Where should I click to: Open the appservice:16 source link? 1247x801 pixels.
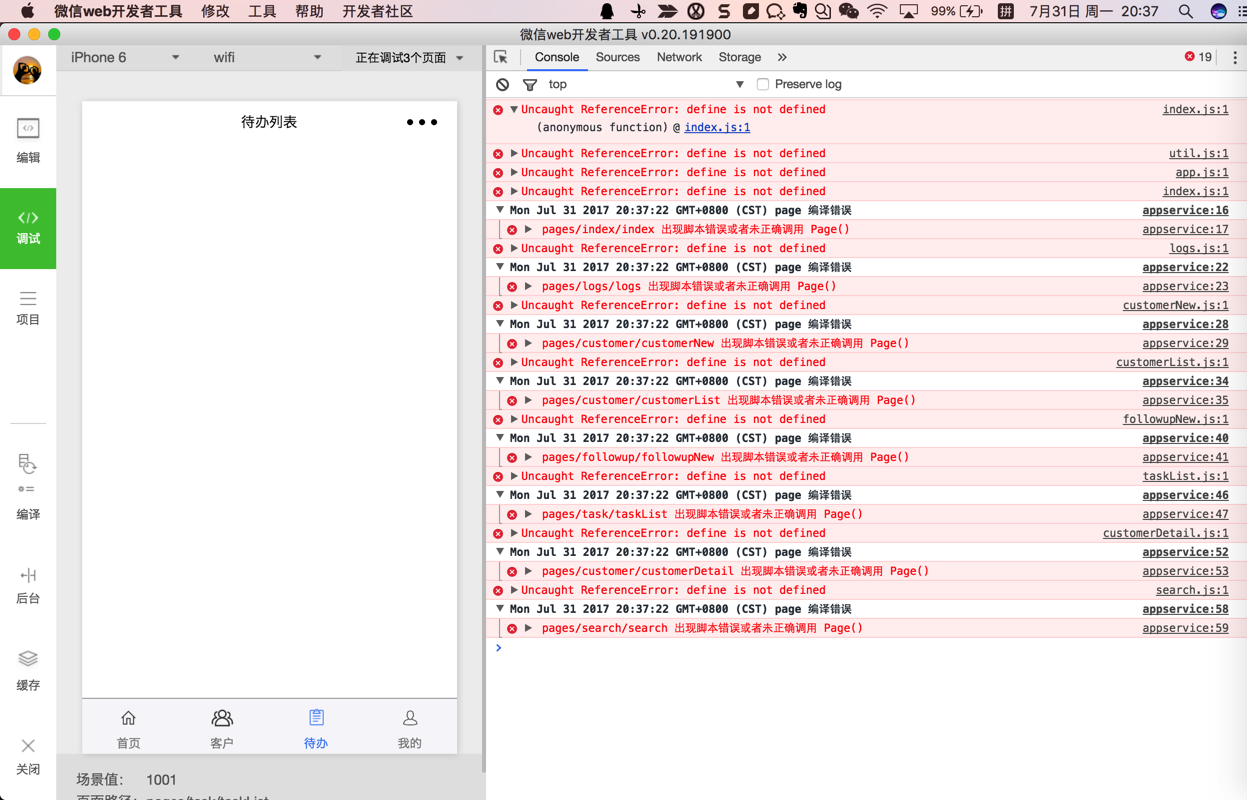click(1186, 210)
